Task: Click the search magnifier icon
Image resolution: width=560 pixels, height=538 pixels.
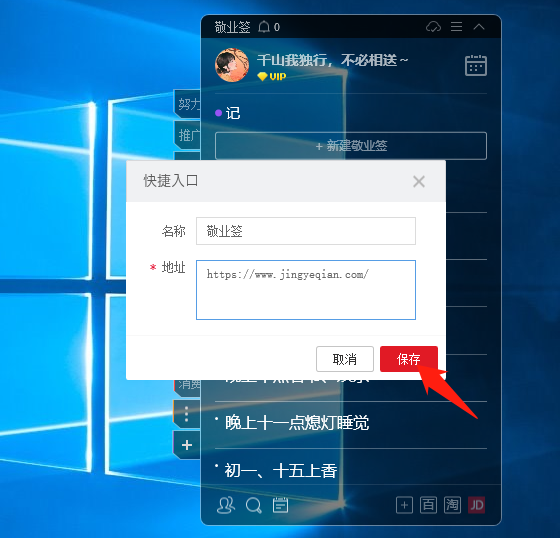Action: [x=254, y=505]
